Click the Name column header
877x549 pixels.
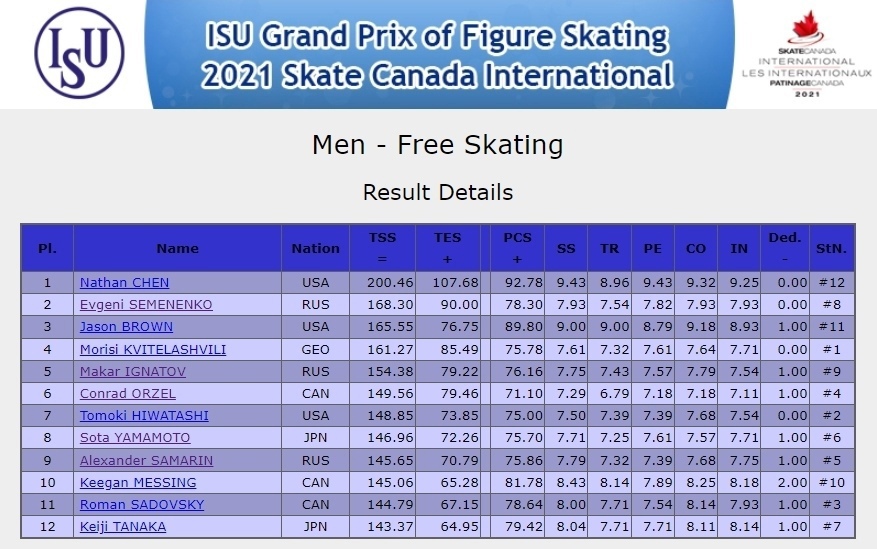[x=177, y=248]
